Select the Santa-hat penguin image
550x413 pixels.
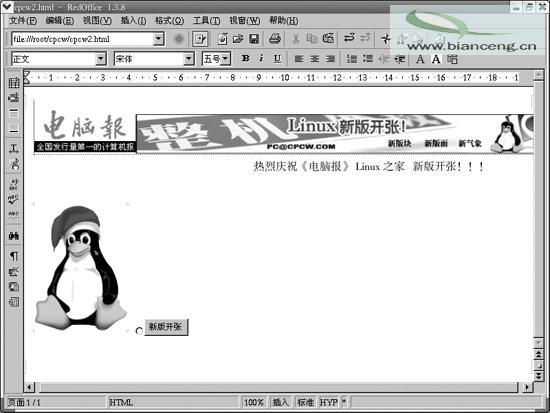(80, 268)
